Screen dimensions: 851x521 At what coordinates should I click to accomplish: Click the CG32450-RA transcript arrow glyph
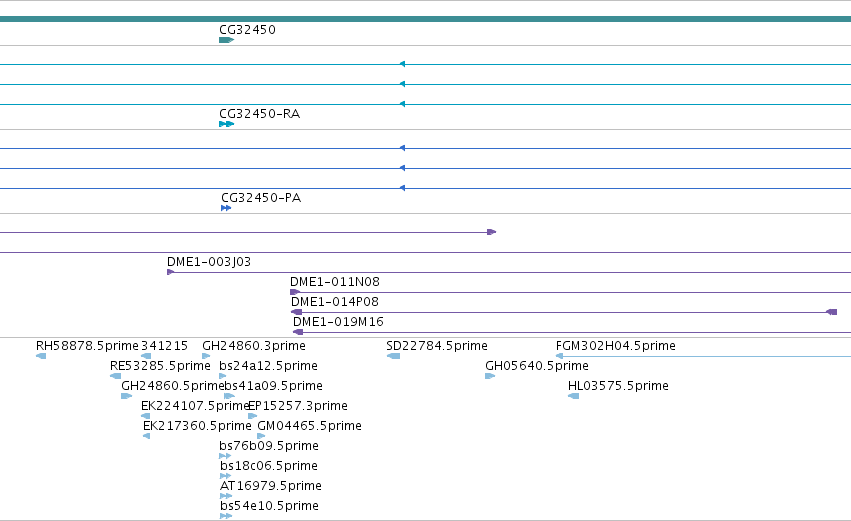(226, 124)
